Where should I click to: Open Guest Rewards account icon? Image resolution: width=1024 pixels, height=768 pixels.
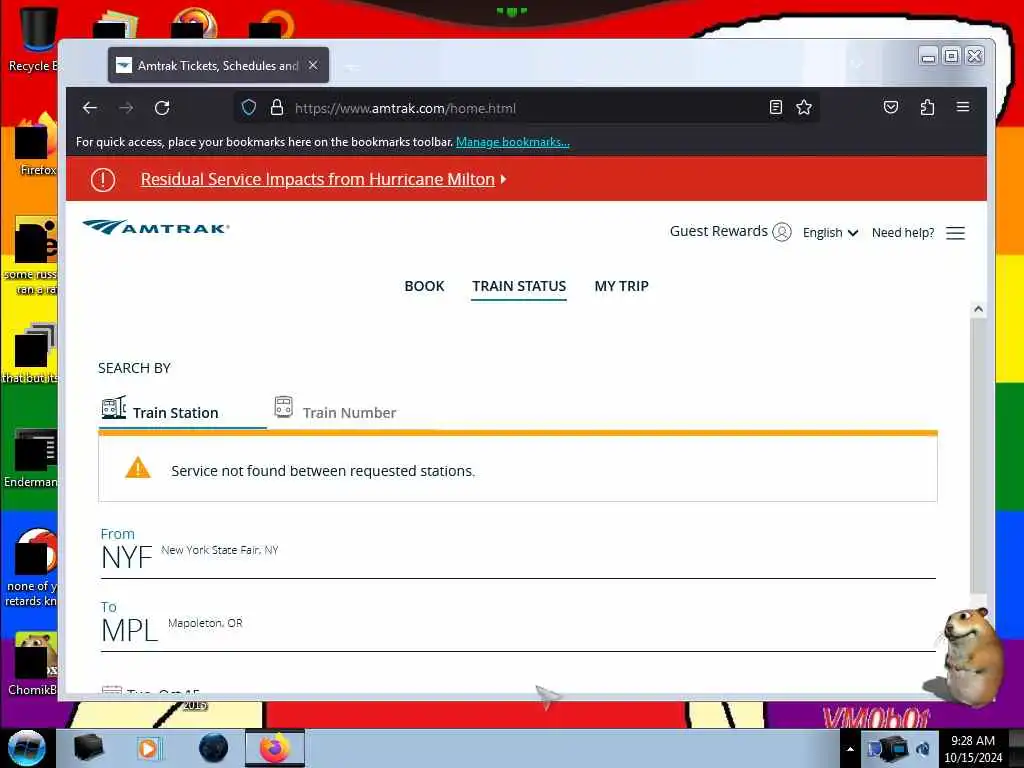(x=782, y=232)
